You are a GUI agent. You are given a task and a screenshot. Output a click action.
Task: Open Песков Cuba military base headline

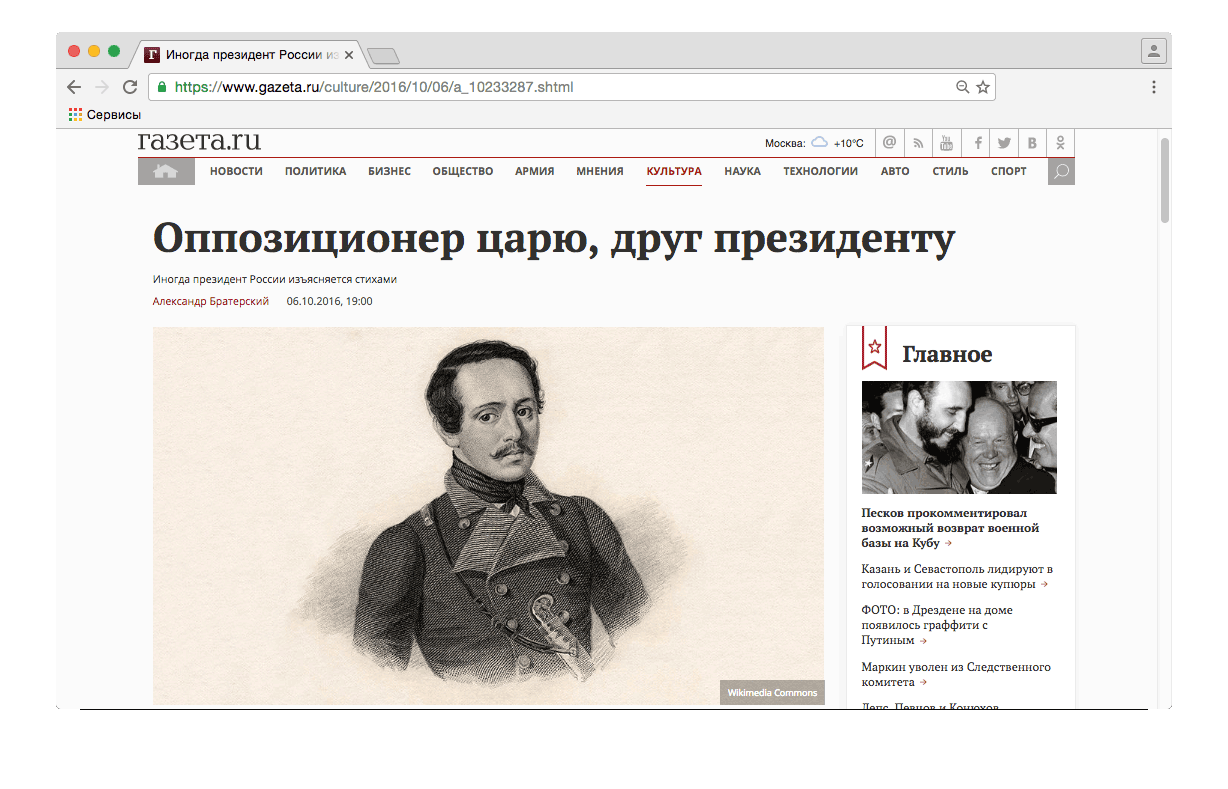tap(950, 527)
